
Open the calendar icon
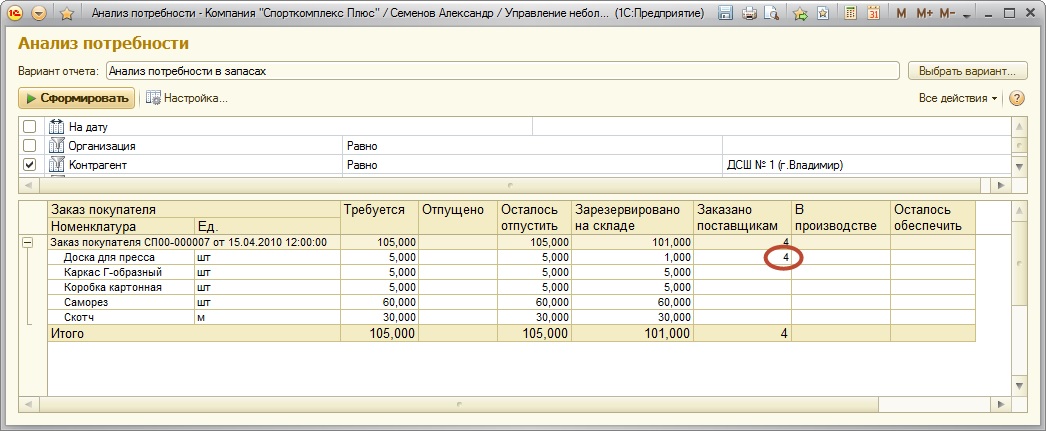872,14
